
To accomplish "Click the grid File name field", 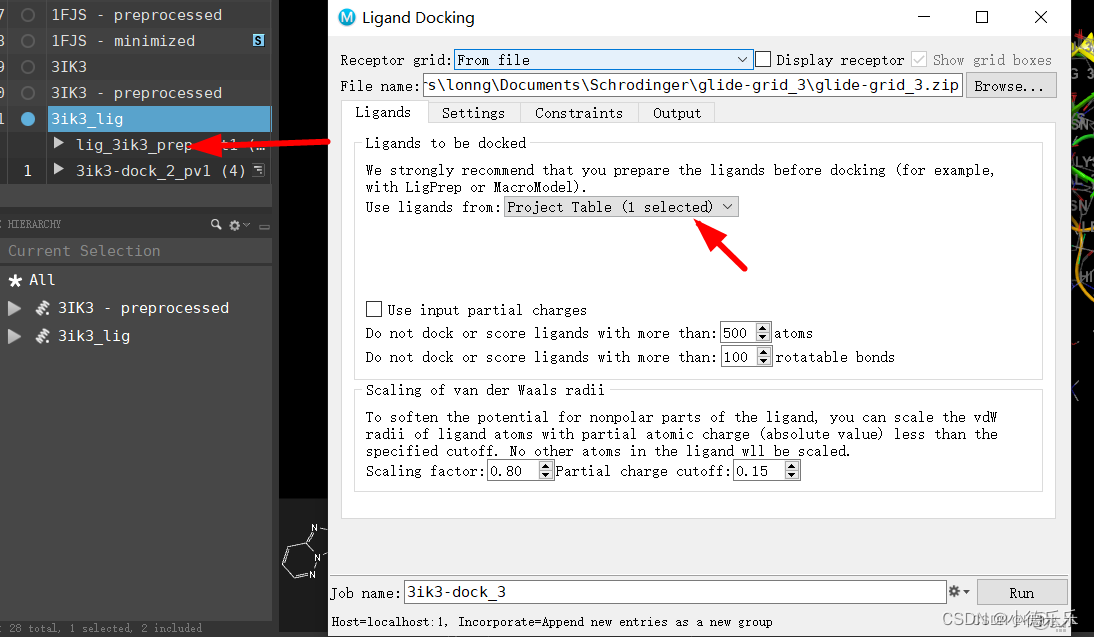I will (x=692, y=85).
